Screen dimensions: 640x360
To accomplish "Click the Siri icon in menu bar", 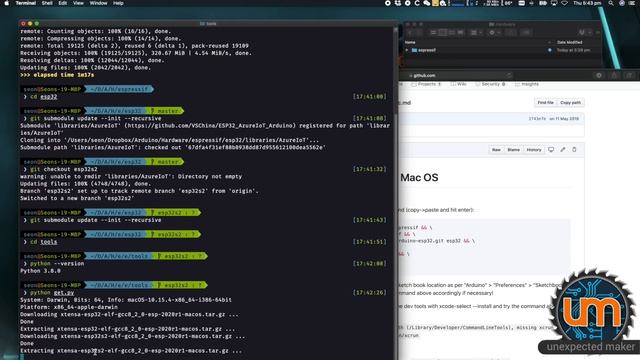I will (x=622, y=3).
